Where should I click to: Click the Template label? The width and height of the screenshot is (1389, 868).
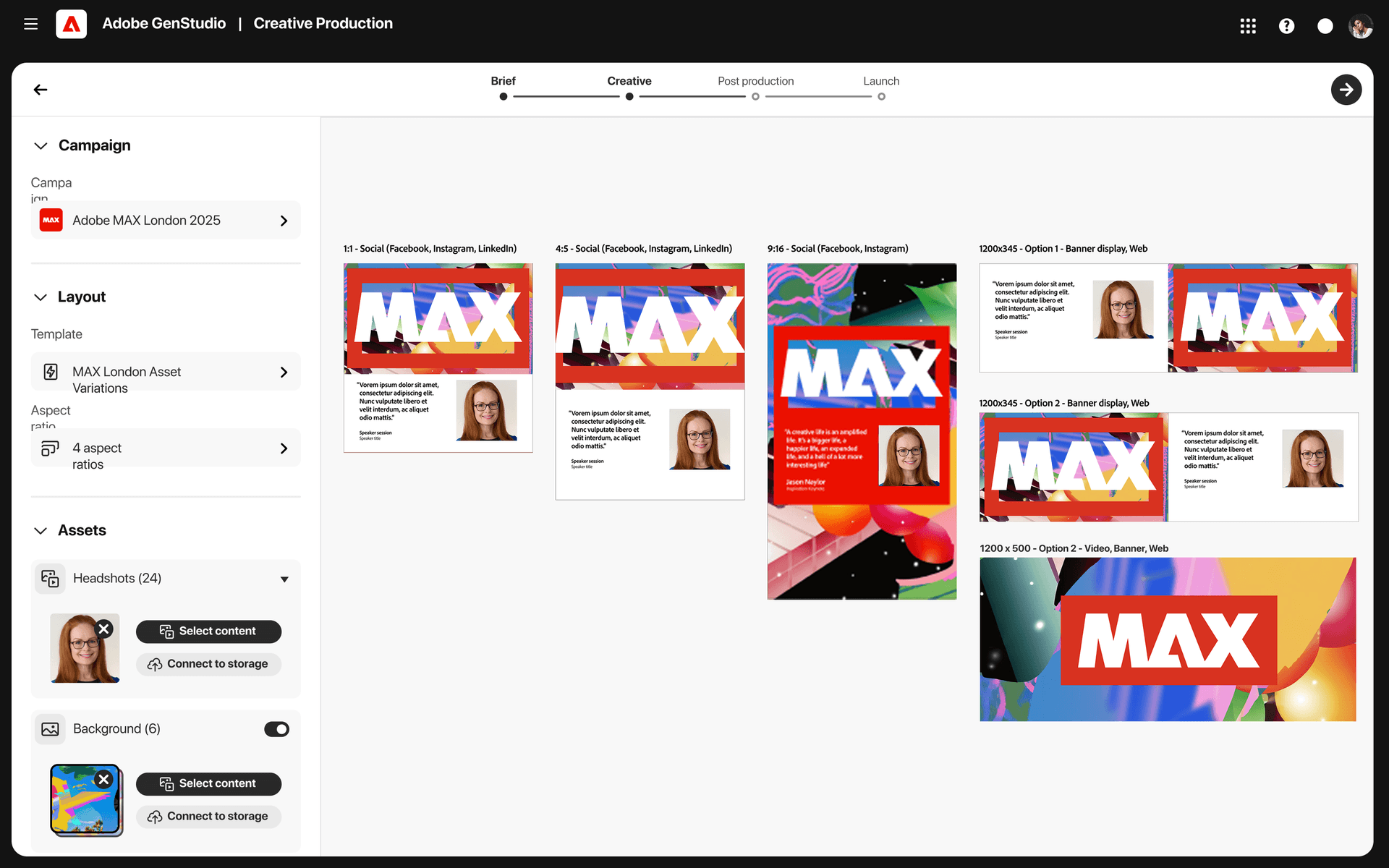(x=56, y=334)
